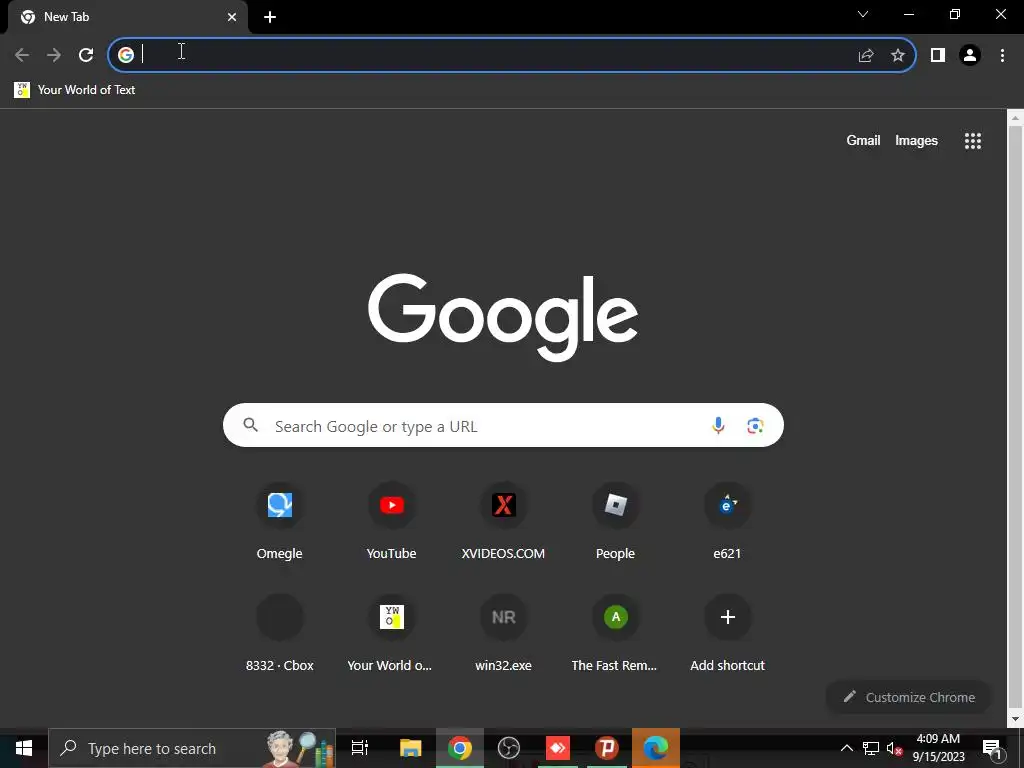
Task: Click Customize Chrome button
Action: click(908, 697)
